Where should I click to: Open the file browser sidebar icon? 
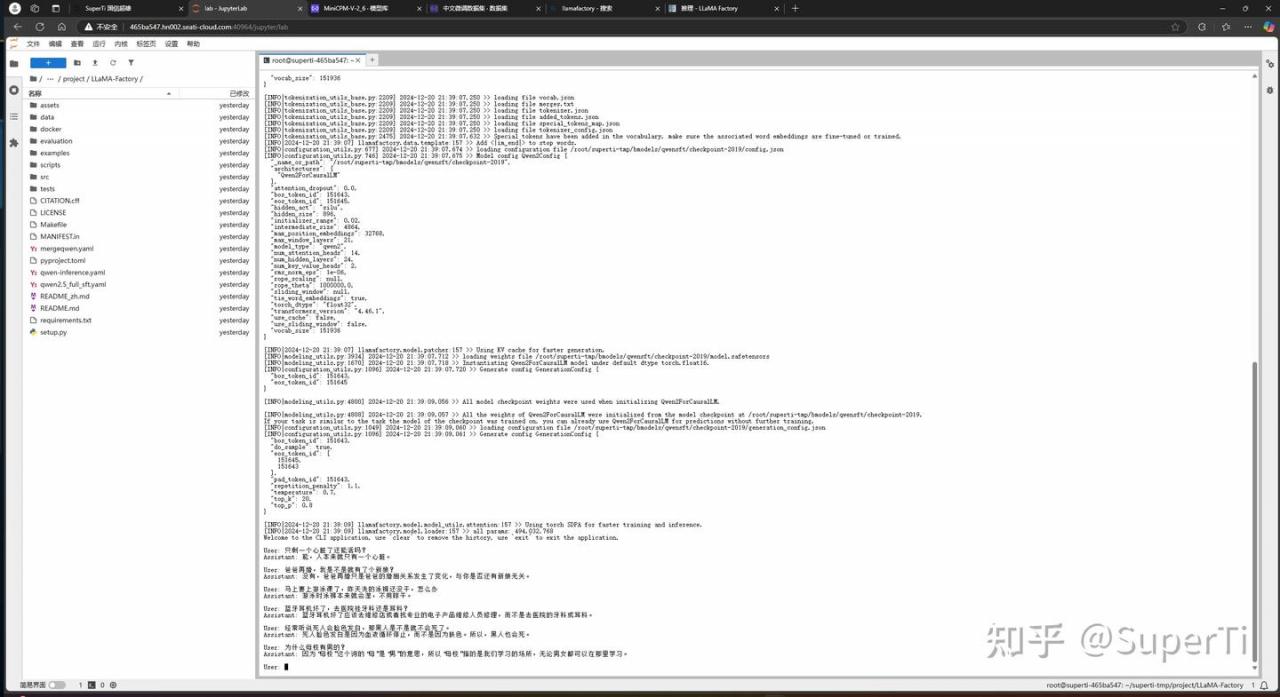(x=14, y=63)
